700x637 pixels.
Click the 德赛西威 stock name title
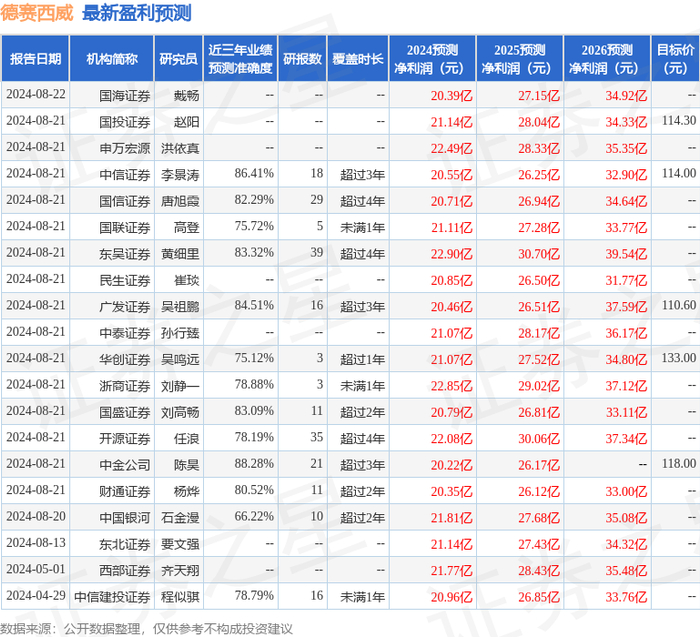tap(36, 13)
